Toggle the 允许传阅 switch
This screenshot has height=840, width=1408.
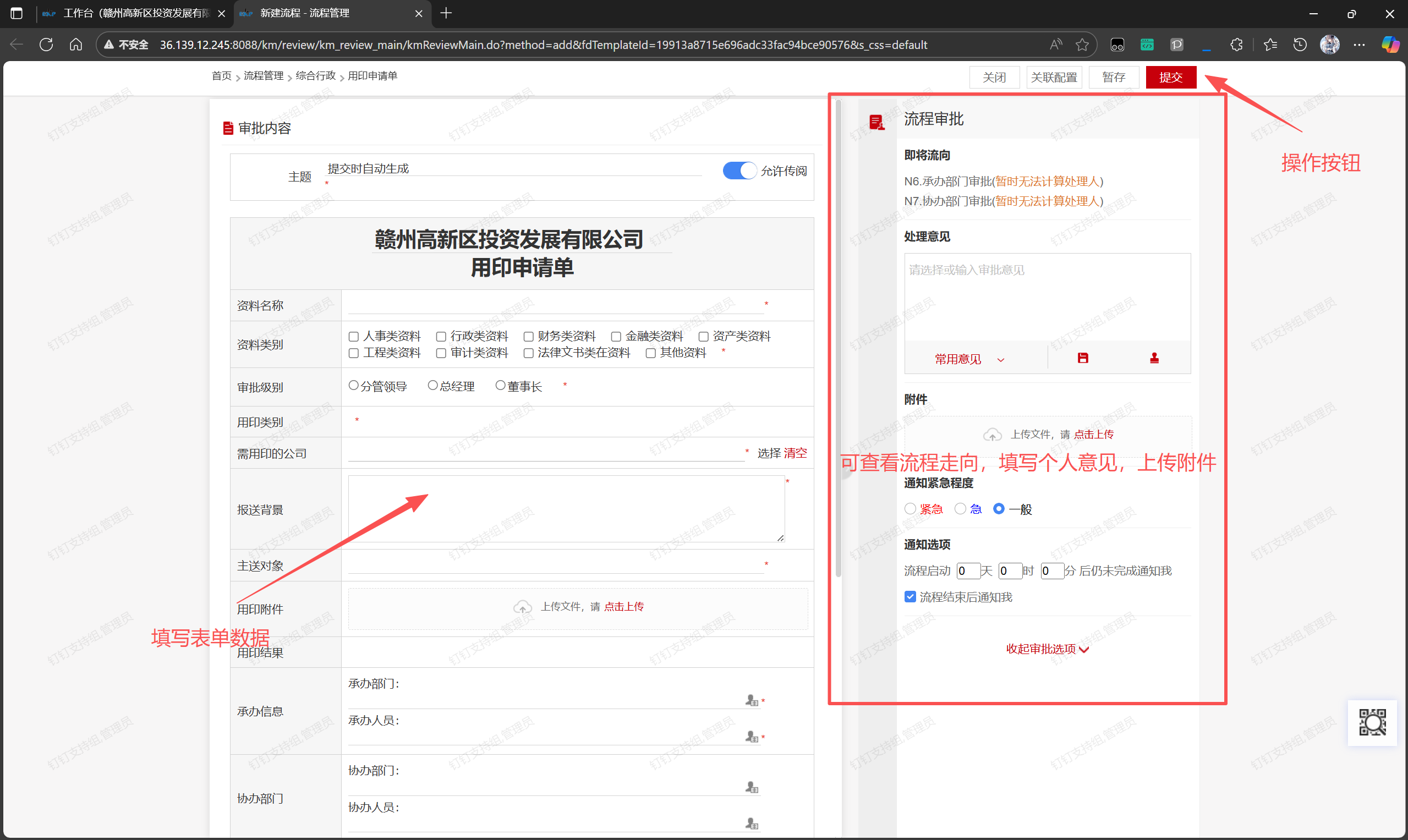coord(739,171)
